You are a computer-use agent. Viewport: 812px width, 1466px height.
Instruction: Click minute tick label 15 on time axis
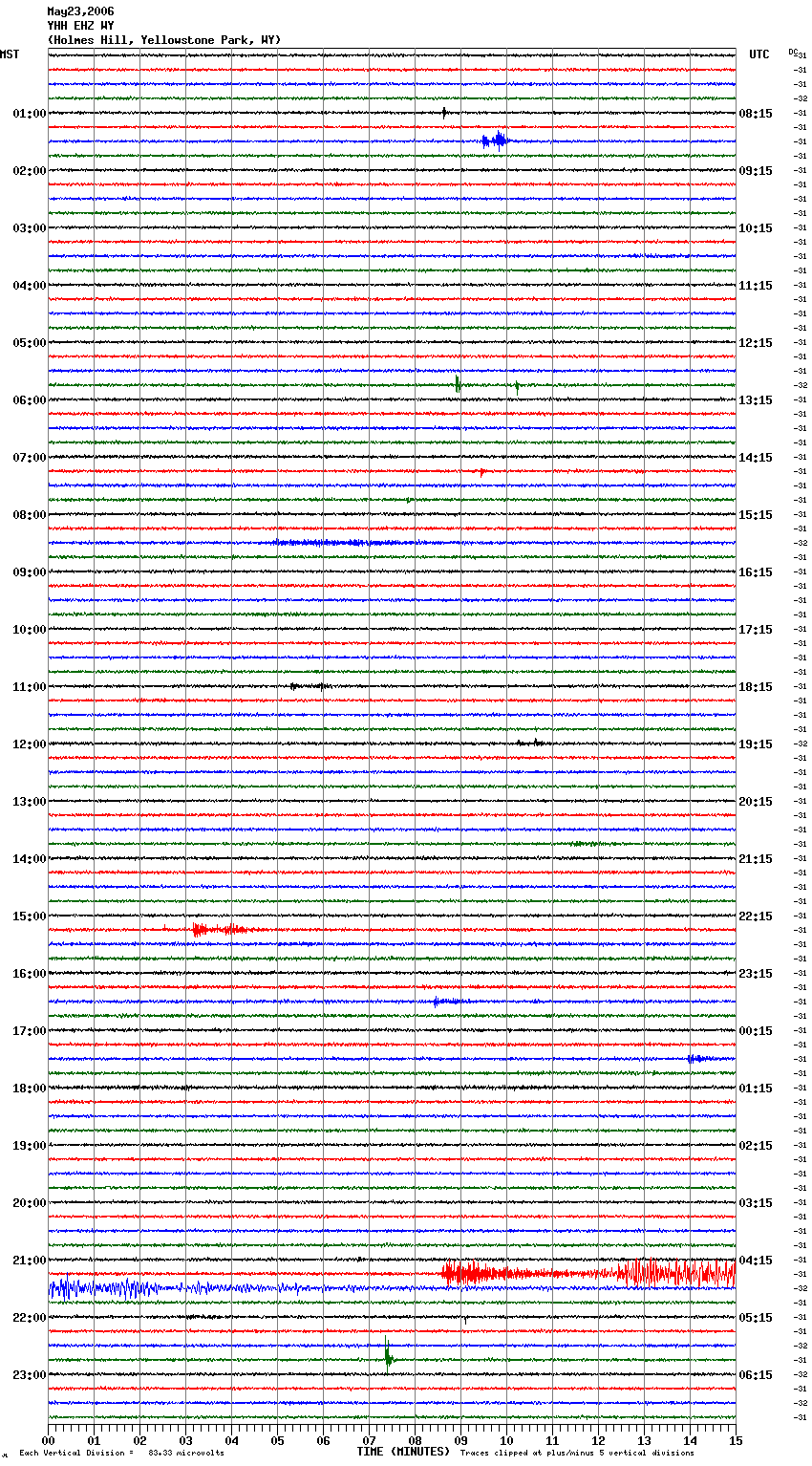735,1440
